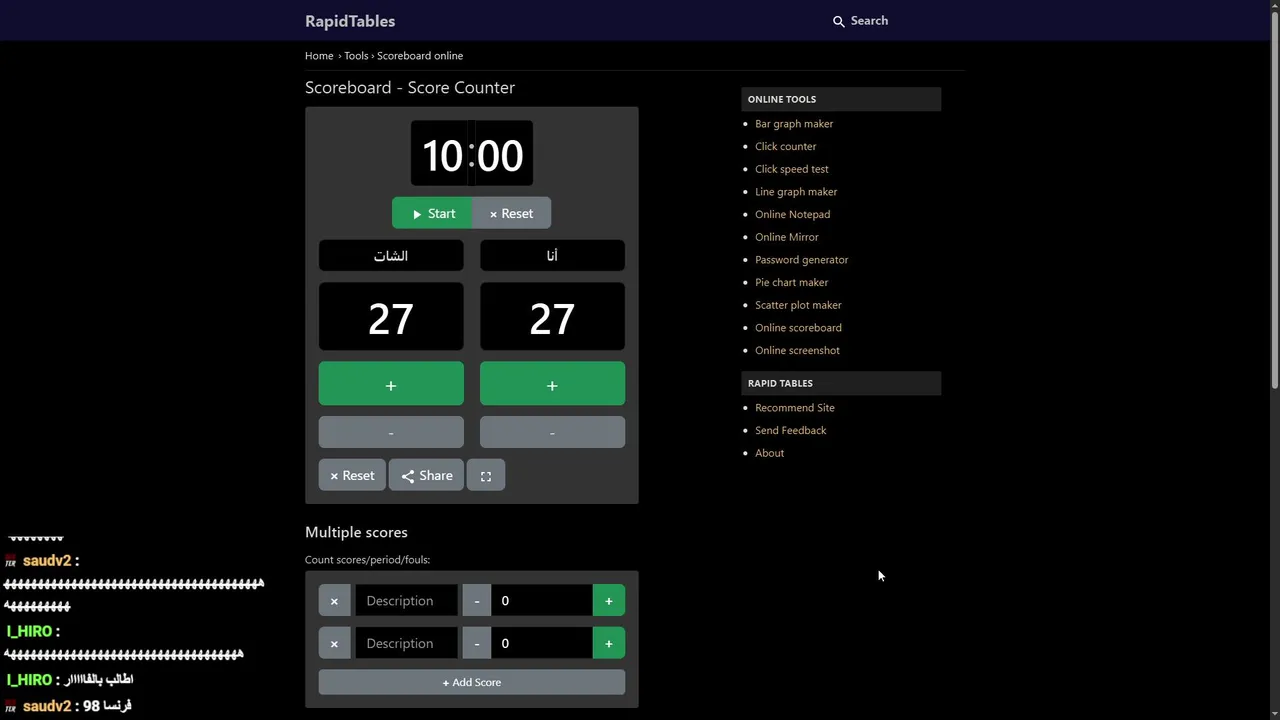This screenshot has height=720, width=1280.
Task: Click the Recommend Site link
Action: 795,408
